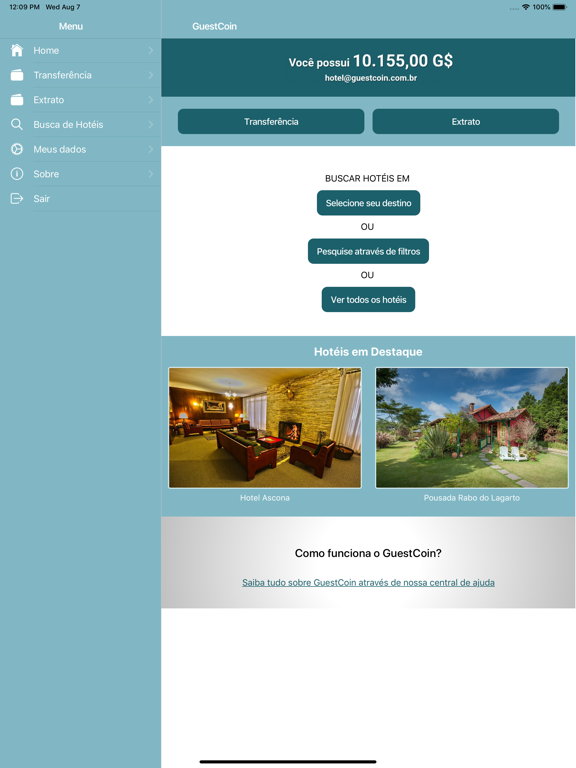
Task: Open the Pousada Rabo do Lagarto photo
Action: point(472,428)
